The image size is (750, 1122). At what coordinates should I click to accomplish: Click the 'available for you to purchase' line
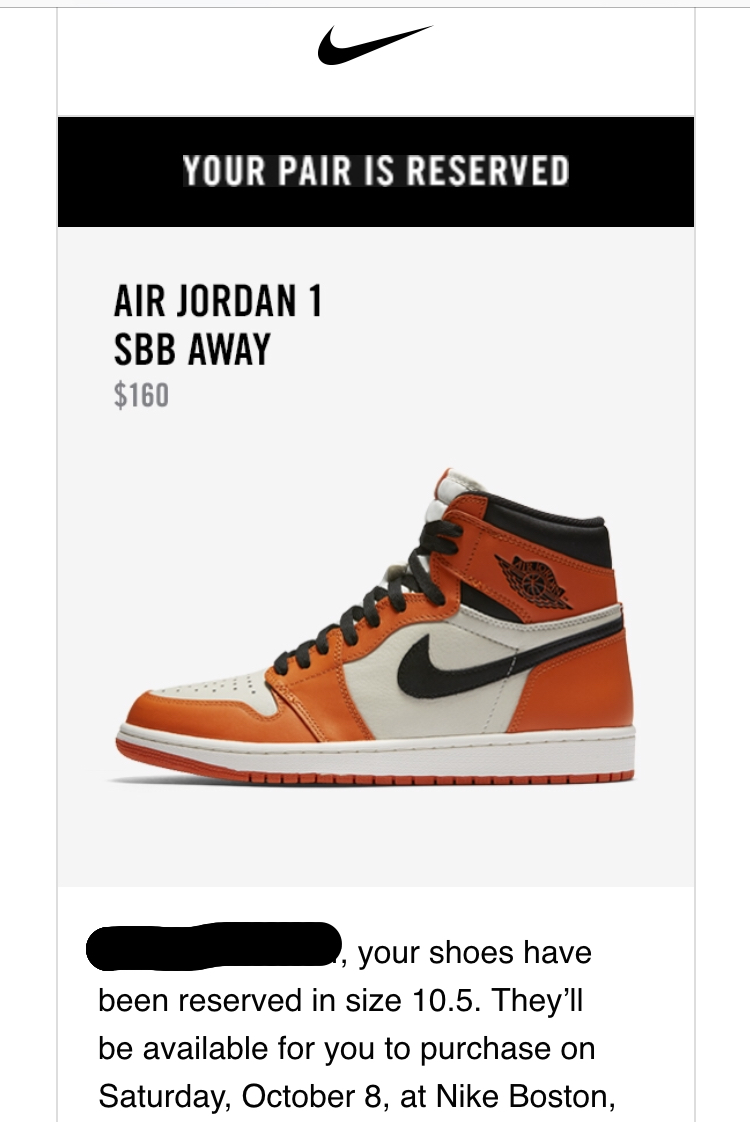coord(348,1049)
